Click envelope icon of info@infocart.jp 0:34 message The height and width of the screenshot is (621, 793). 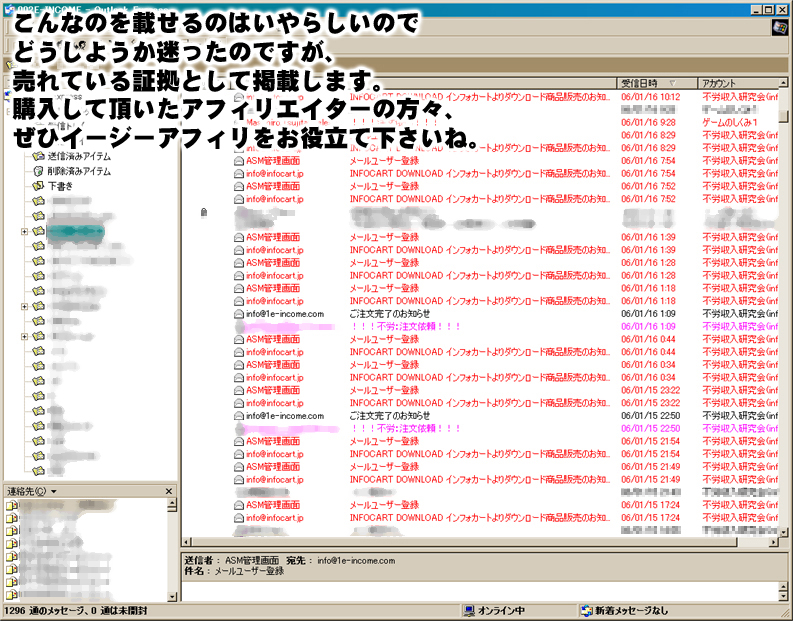point(239,377)
